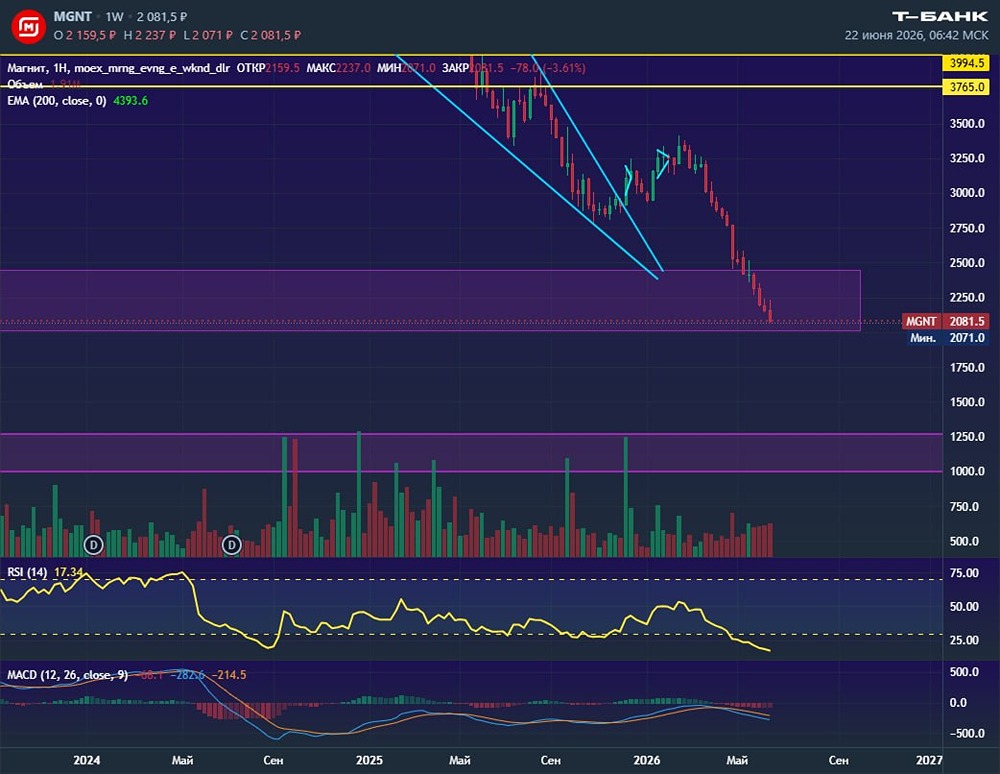Click the dividend D marker before Сен 2024
The height and width of the screenshot is (774, 1000).
pyautogui.click(x=232, y=545)
